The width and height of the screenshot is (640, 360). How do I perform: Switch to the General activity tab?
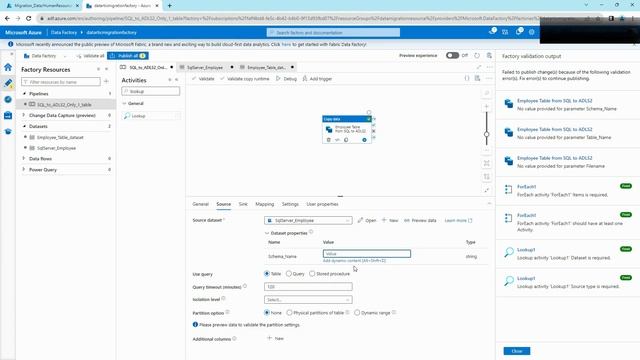(x=200, y=204)
